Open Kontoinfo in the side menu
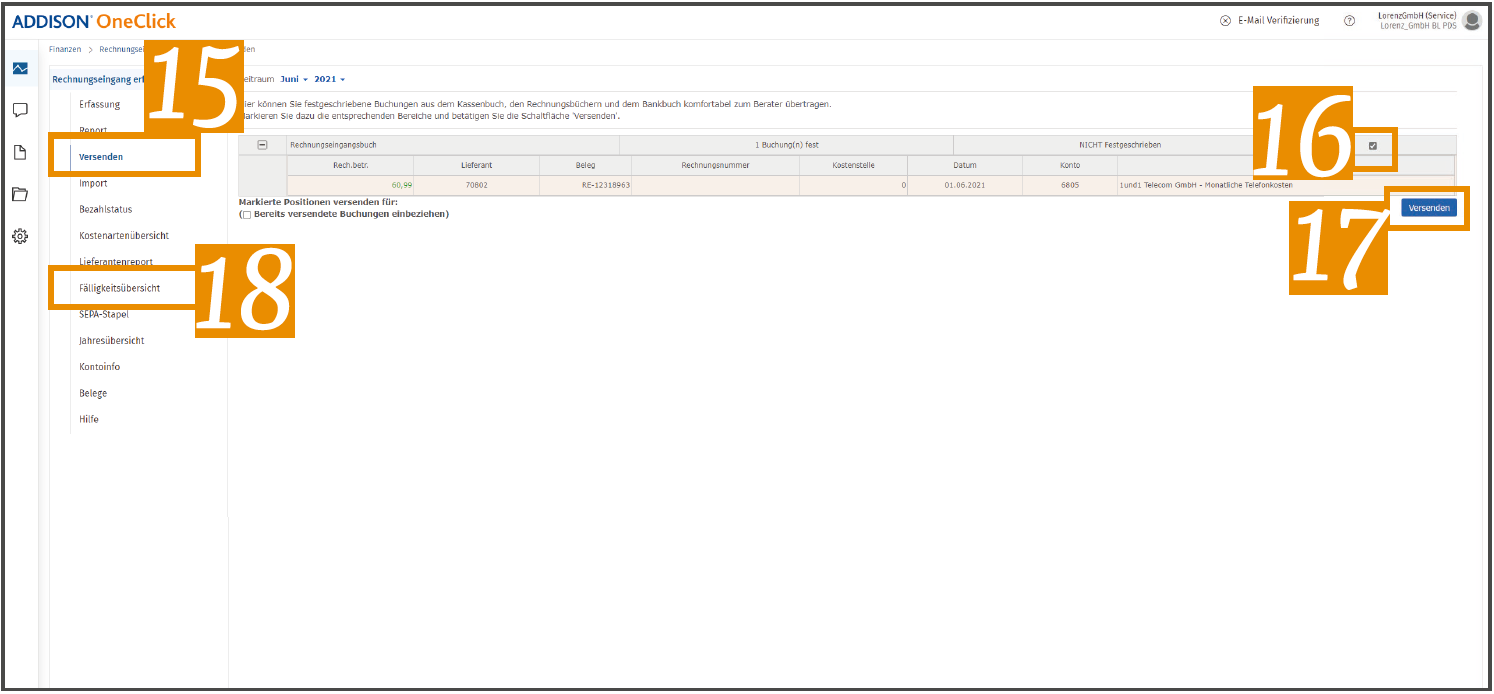Viewport: 1494px width, 694px height. point(98,366)
